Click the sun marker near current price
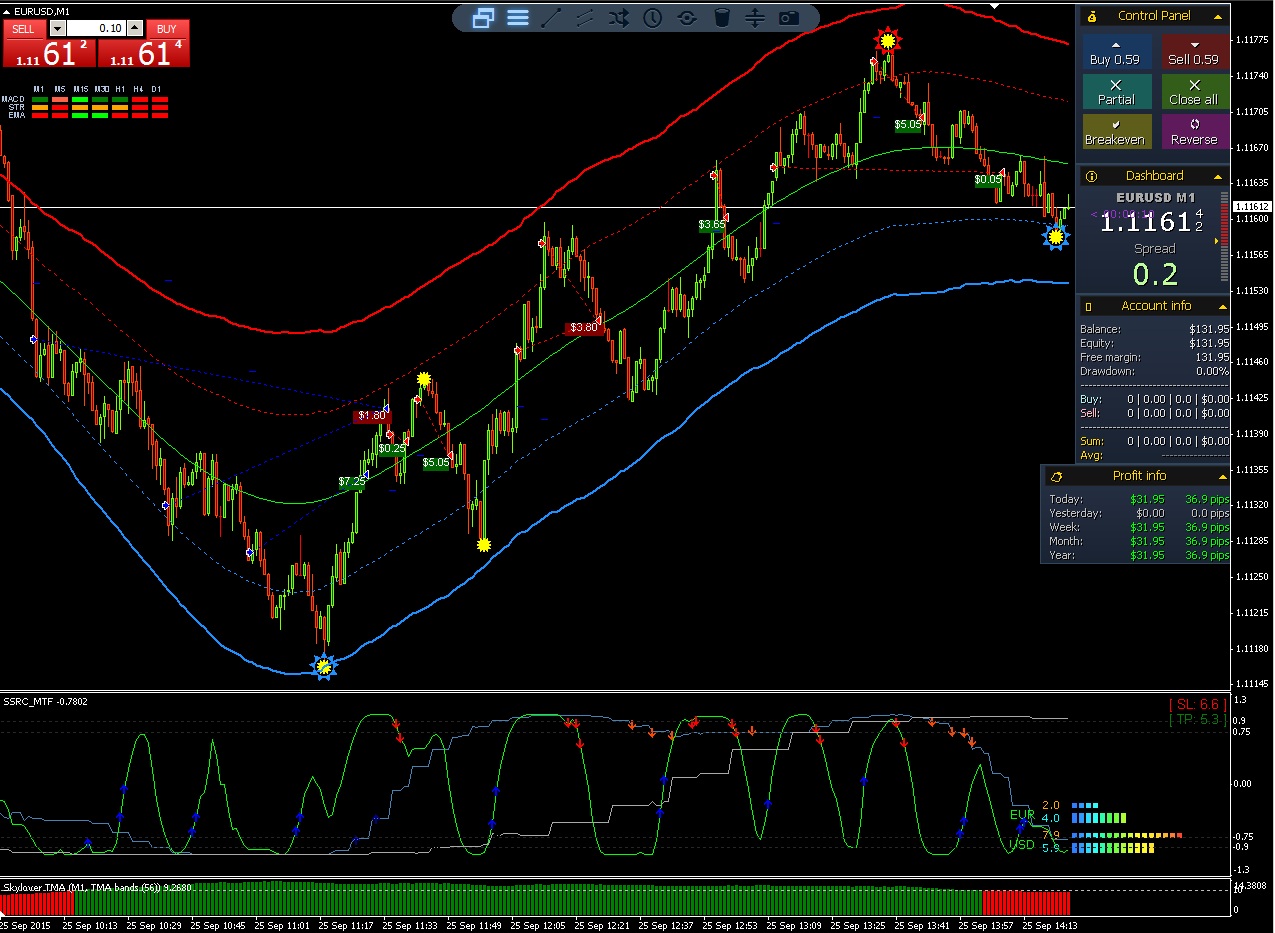Viewport: 1275px width, 933px height. pyautogui.click(x=1055, y=237)
